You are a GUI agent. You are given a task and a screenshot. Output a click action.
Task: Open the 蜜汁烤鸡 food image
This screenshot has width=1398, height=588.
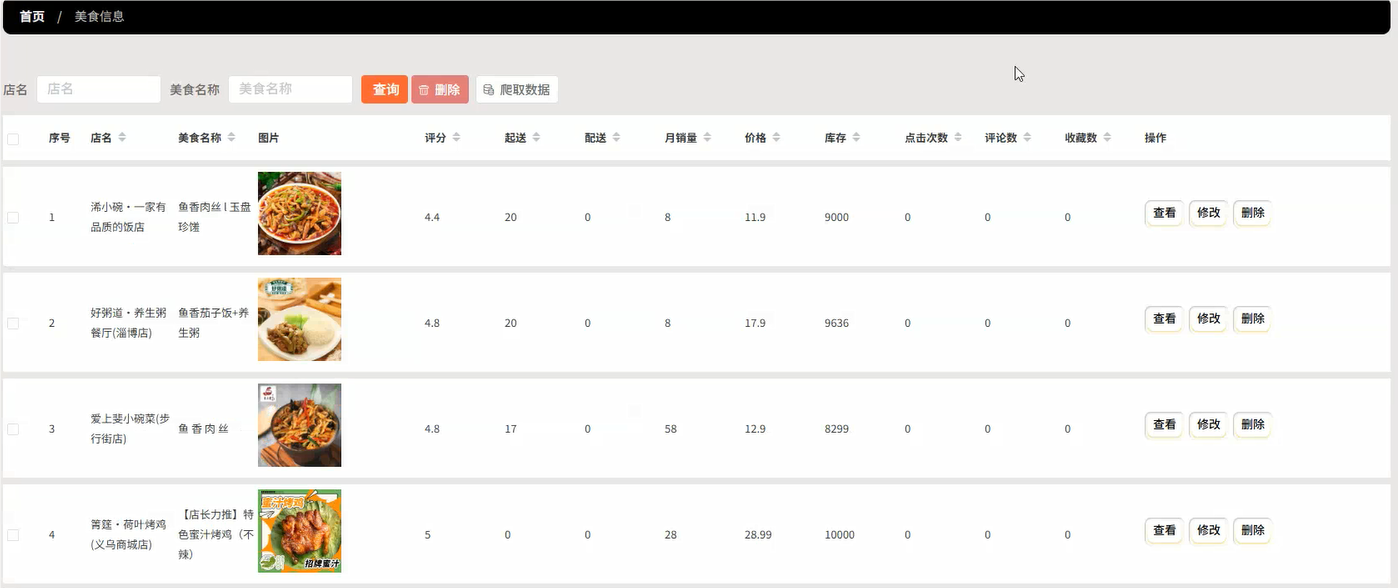tap(299, 531)
